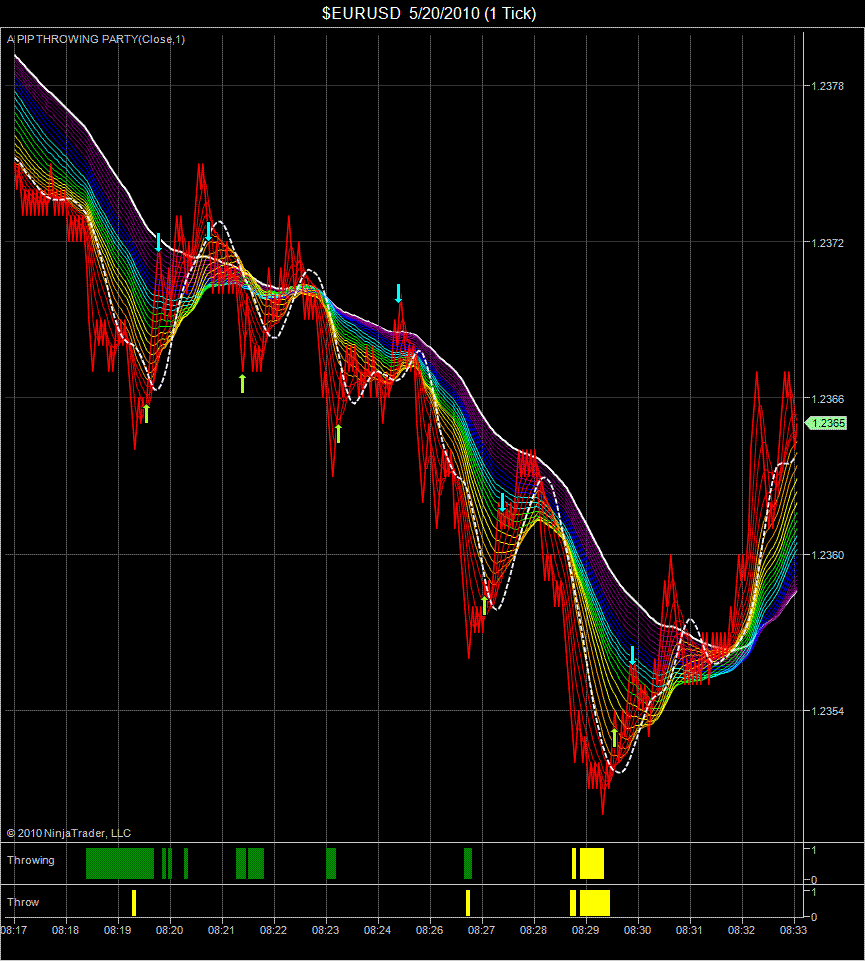Click the yellow Throw bar after 08:19

point(134,903)
